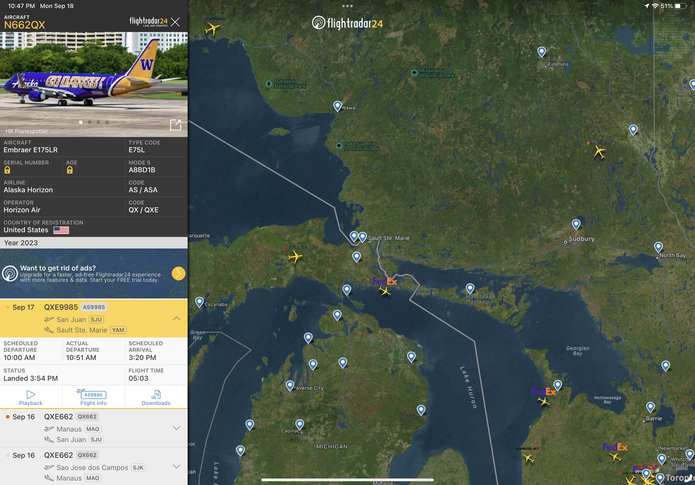
Task: Tap the Manitoulin Island airport pin
Action: 470,289
